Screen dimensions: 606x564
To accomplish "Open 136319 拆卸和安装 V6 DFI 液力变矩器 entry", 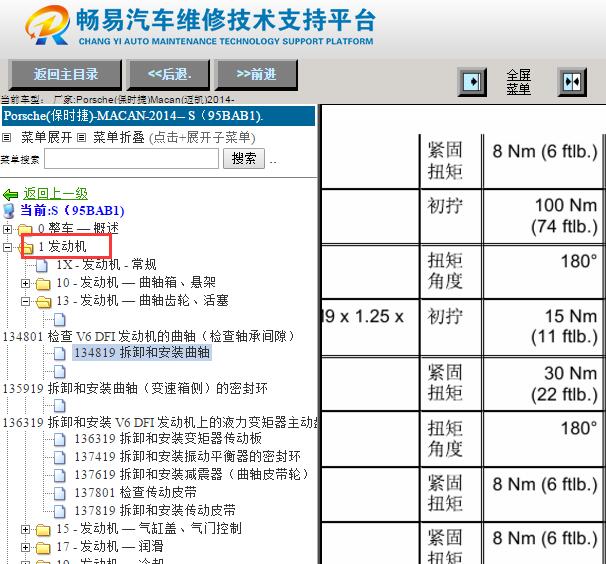I will coord(160,422).
